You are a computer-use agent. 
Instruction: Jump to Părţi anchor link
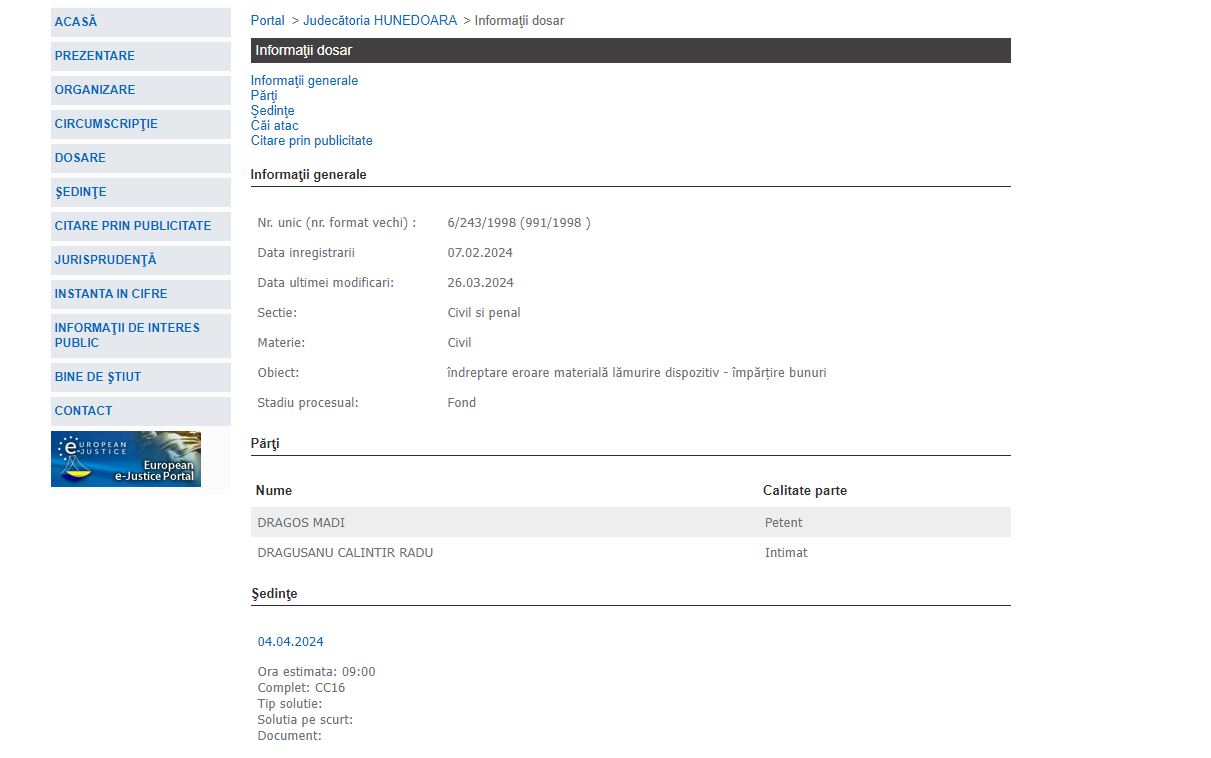(264, 96)
